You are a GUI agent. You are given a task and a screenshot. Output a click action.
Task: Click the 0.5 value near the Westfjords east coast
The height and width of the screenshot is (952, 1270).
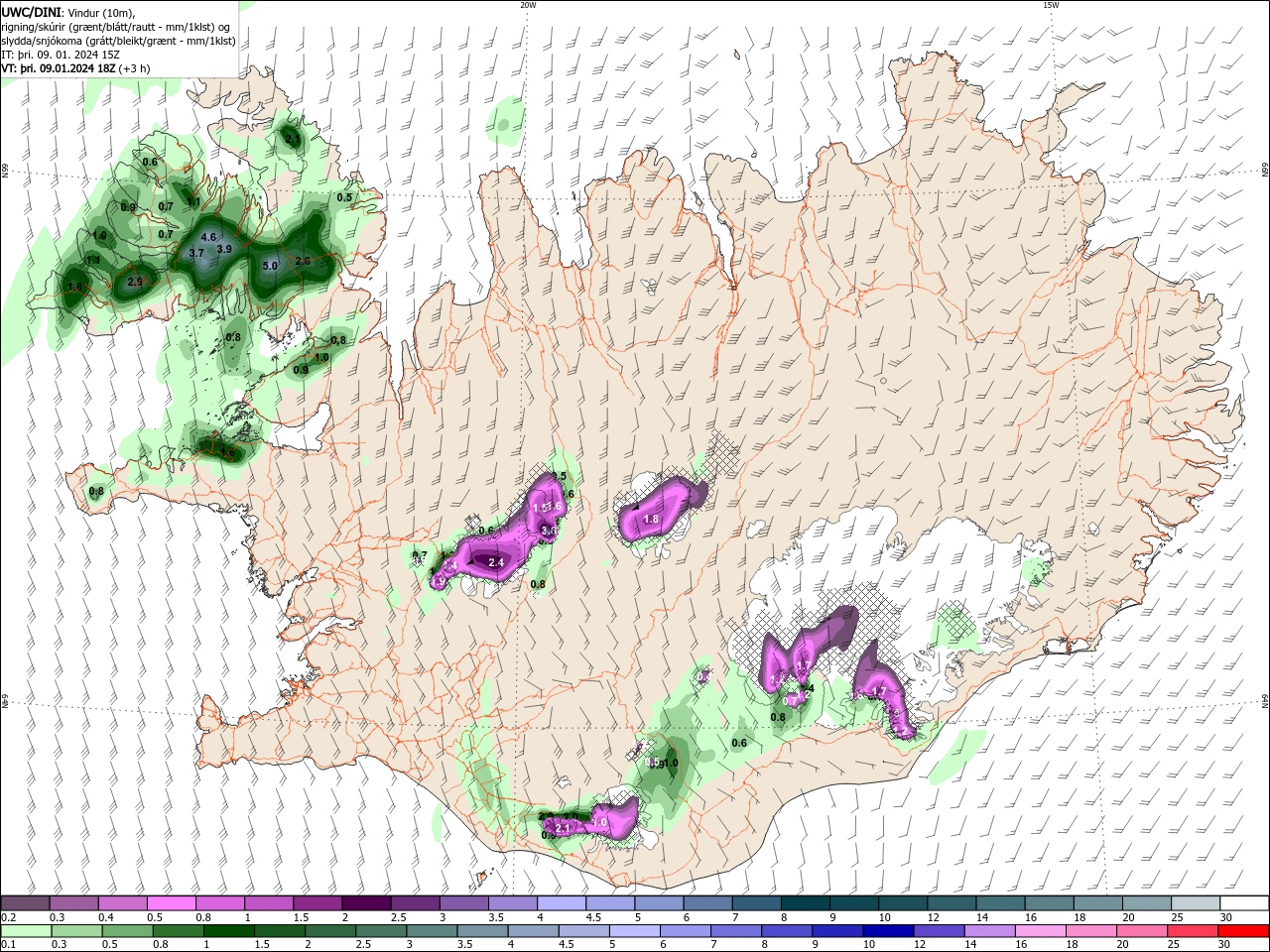(344, 197)
